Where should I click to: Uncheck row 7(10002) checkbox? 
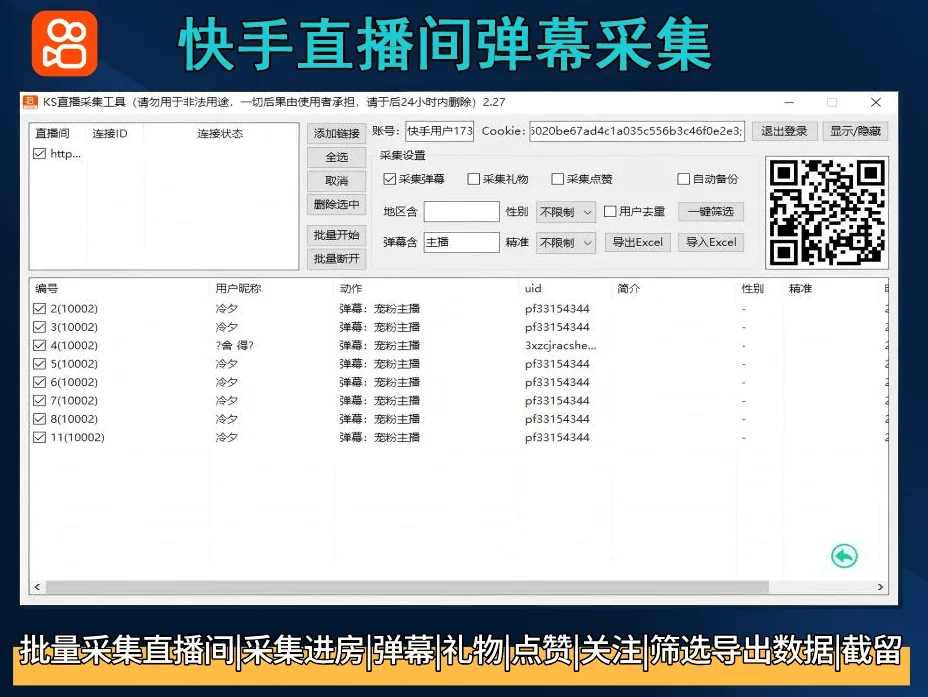point(40,401)
